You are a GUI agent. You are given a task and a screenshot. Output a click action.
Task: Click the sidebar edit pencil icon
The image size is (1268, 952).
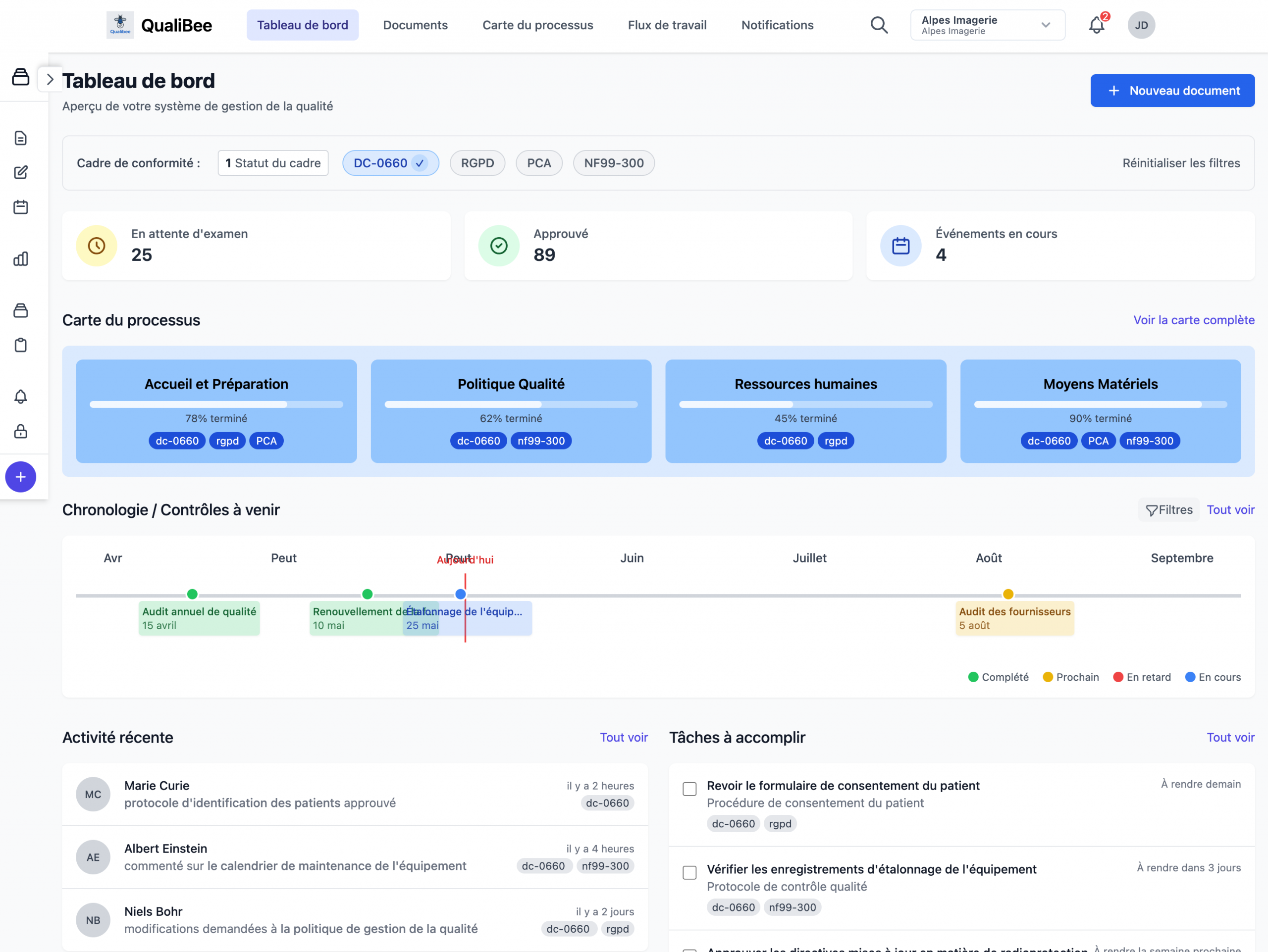tap(21, 172)
